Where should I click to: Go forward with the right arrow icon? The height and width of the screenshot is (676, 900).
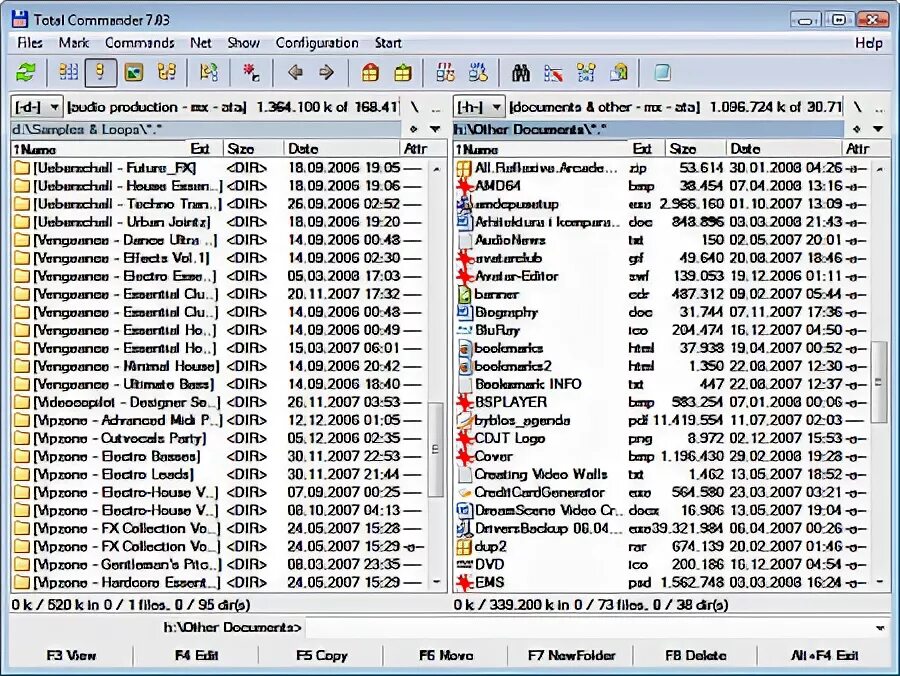pos(327,73)
